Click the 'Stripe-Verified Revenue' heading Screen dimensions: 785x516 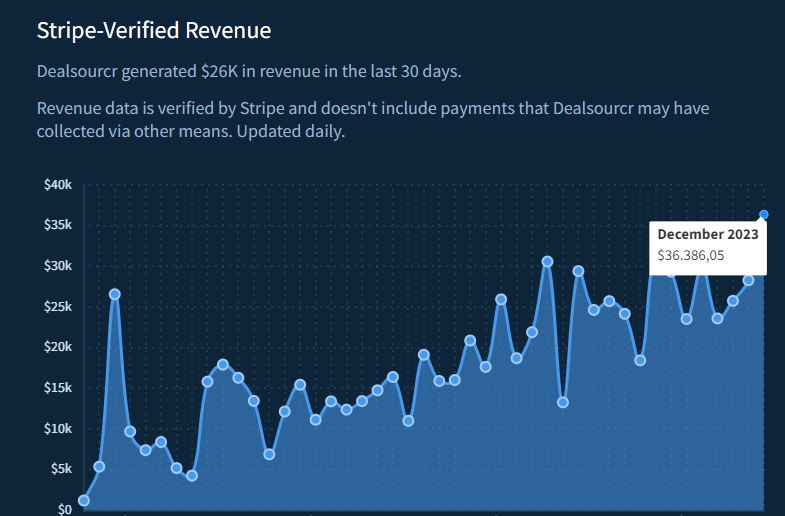154,31
